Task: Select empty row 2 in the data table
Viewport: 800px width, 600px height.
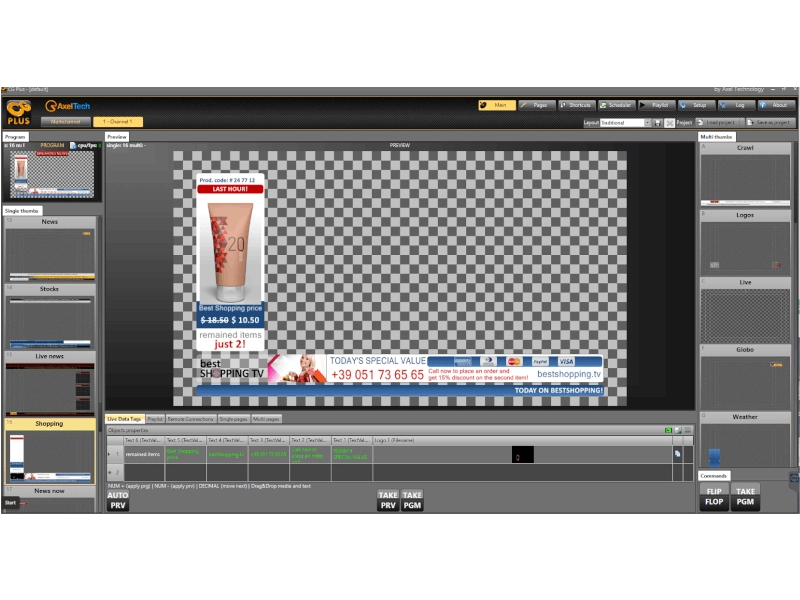Action: pos(399,472)
